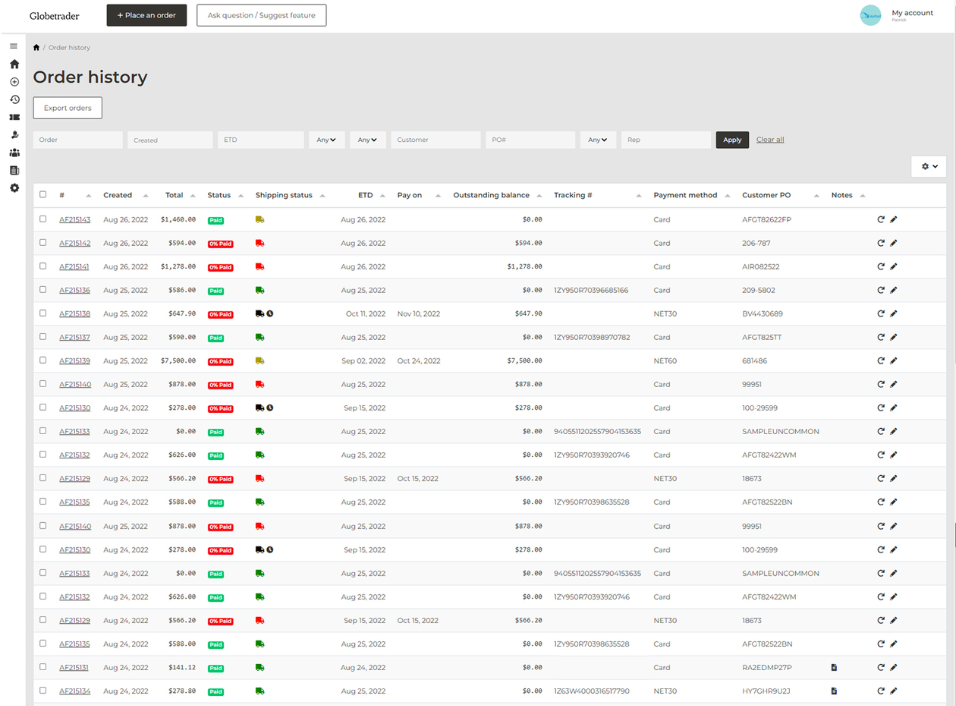Viewport: 956px width, 706px height.
Task: Click edit pencil for order AF215134
Action: tap(893, 691)
